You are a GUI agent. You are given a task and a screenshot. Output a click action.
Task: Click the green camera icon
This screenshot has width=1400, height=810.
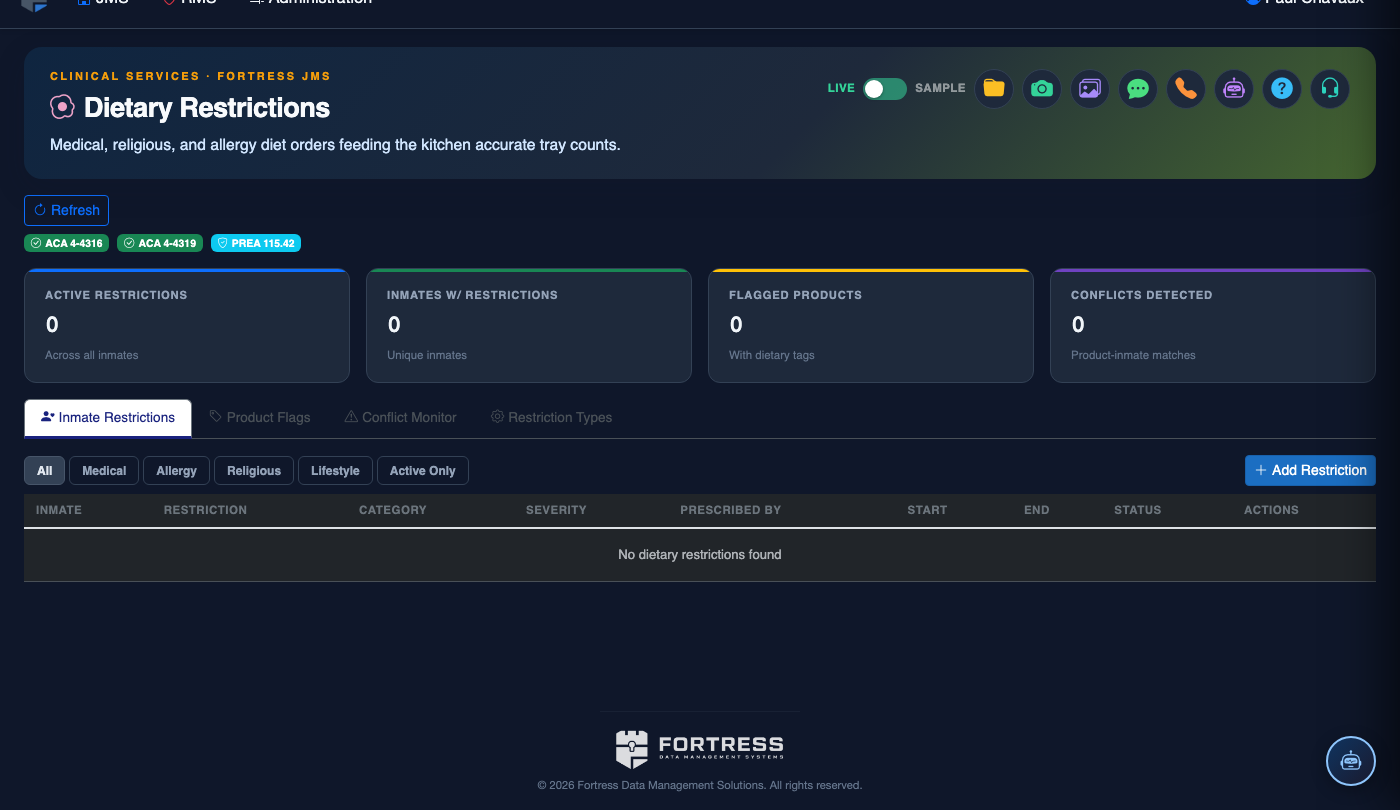coord(1041,88)
